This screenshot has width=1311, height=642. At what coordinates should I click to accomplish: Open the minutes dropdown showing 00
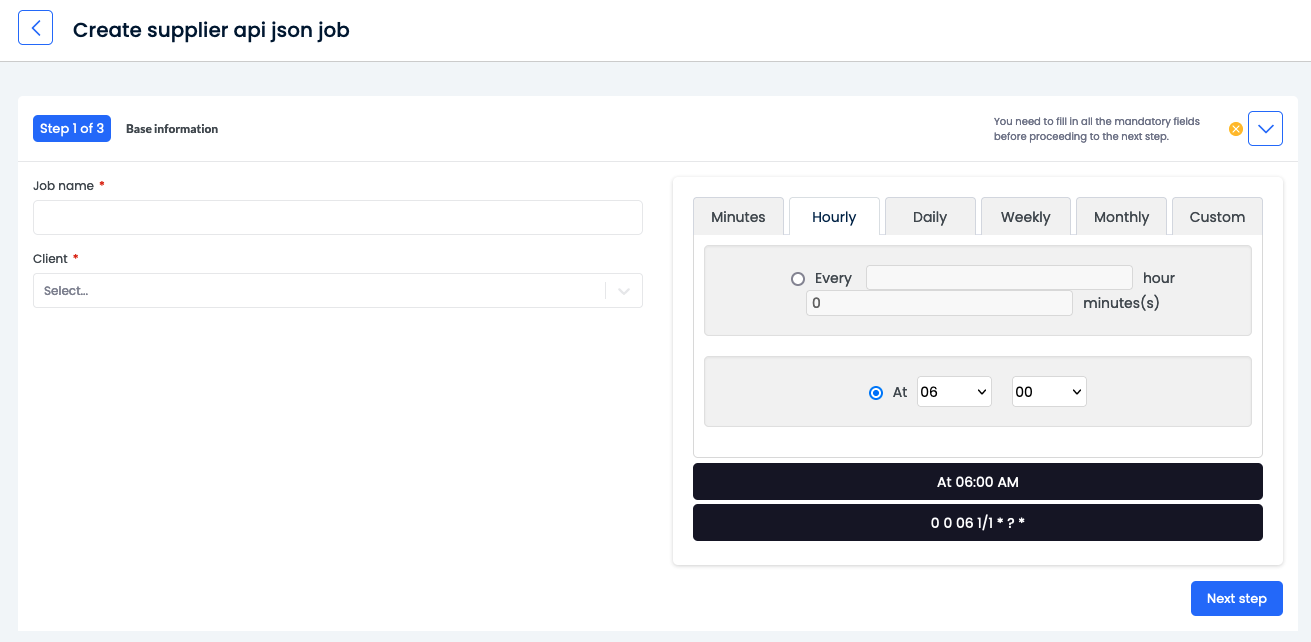click(1048, 391)
